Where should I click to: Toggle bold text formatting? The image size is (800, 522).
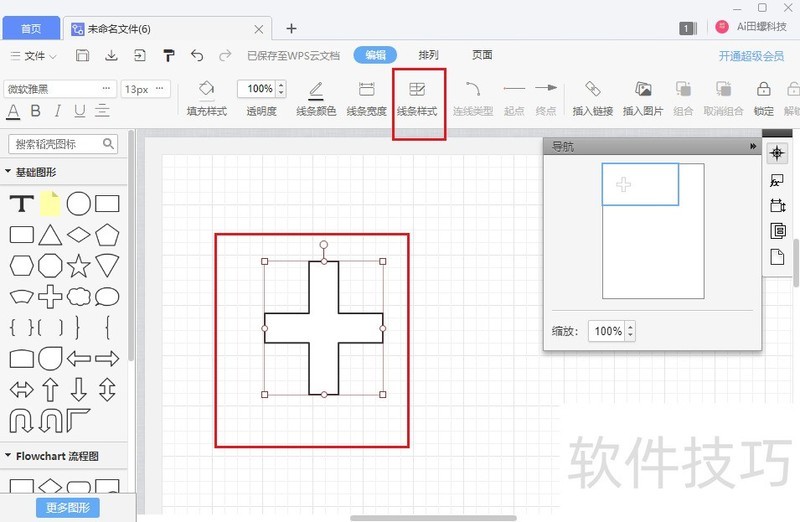point(36,111)
